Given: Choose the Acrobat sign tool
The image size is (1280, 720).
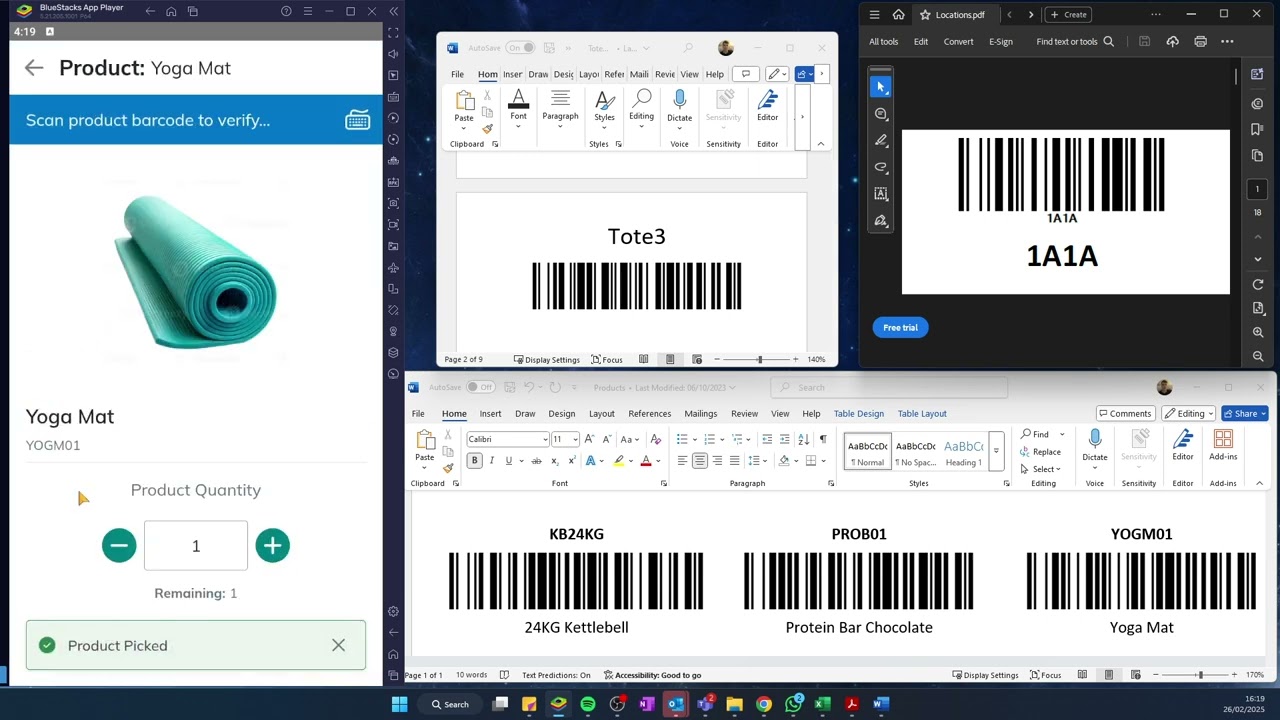Looking at the screenshot, I should point(881,221).
